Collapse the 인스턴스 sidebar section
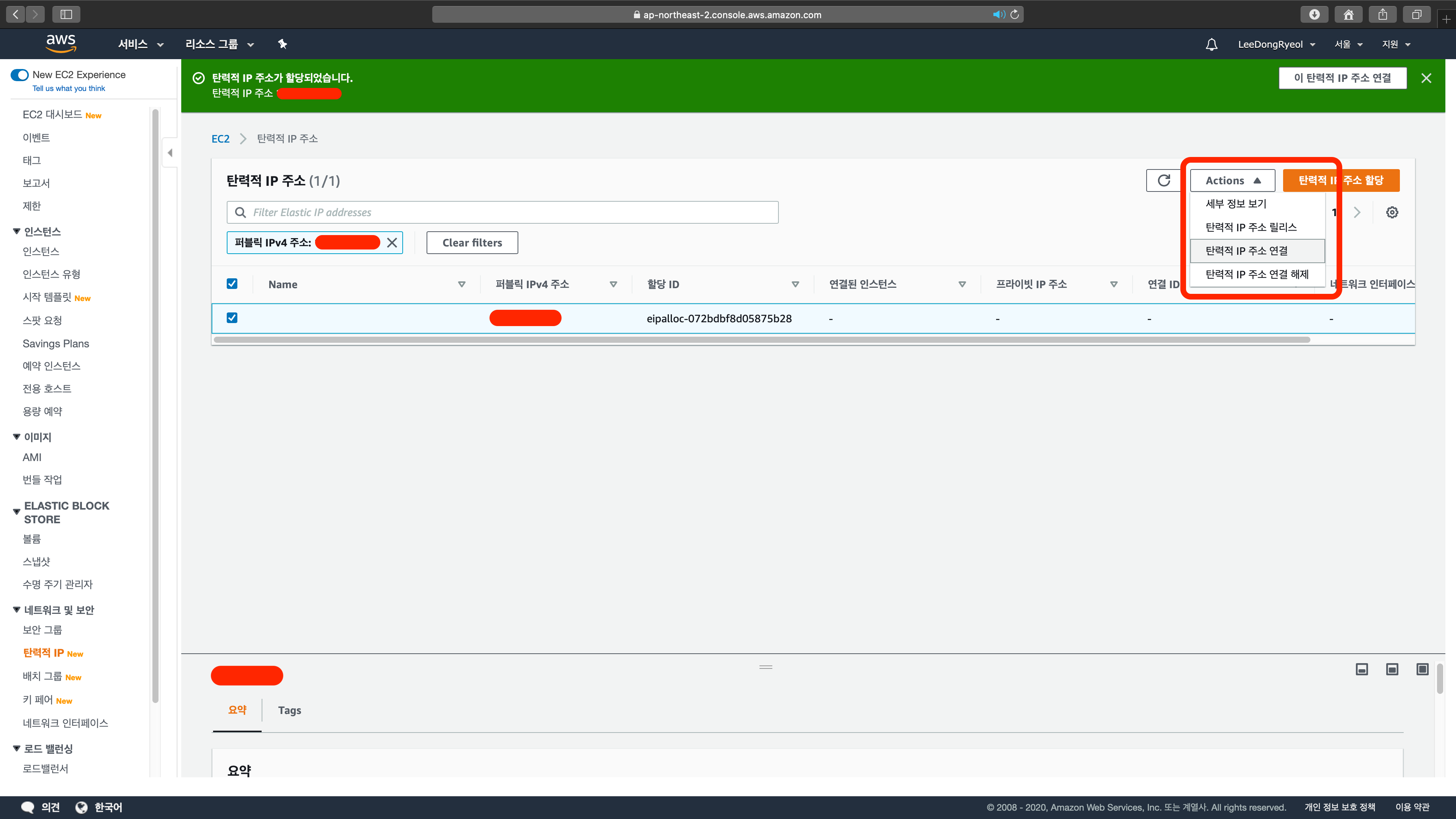 click(x=16, y=231)
